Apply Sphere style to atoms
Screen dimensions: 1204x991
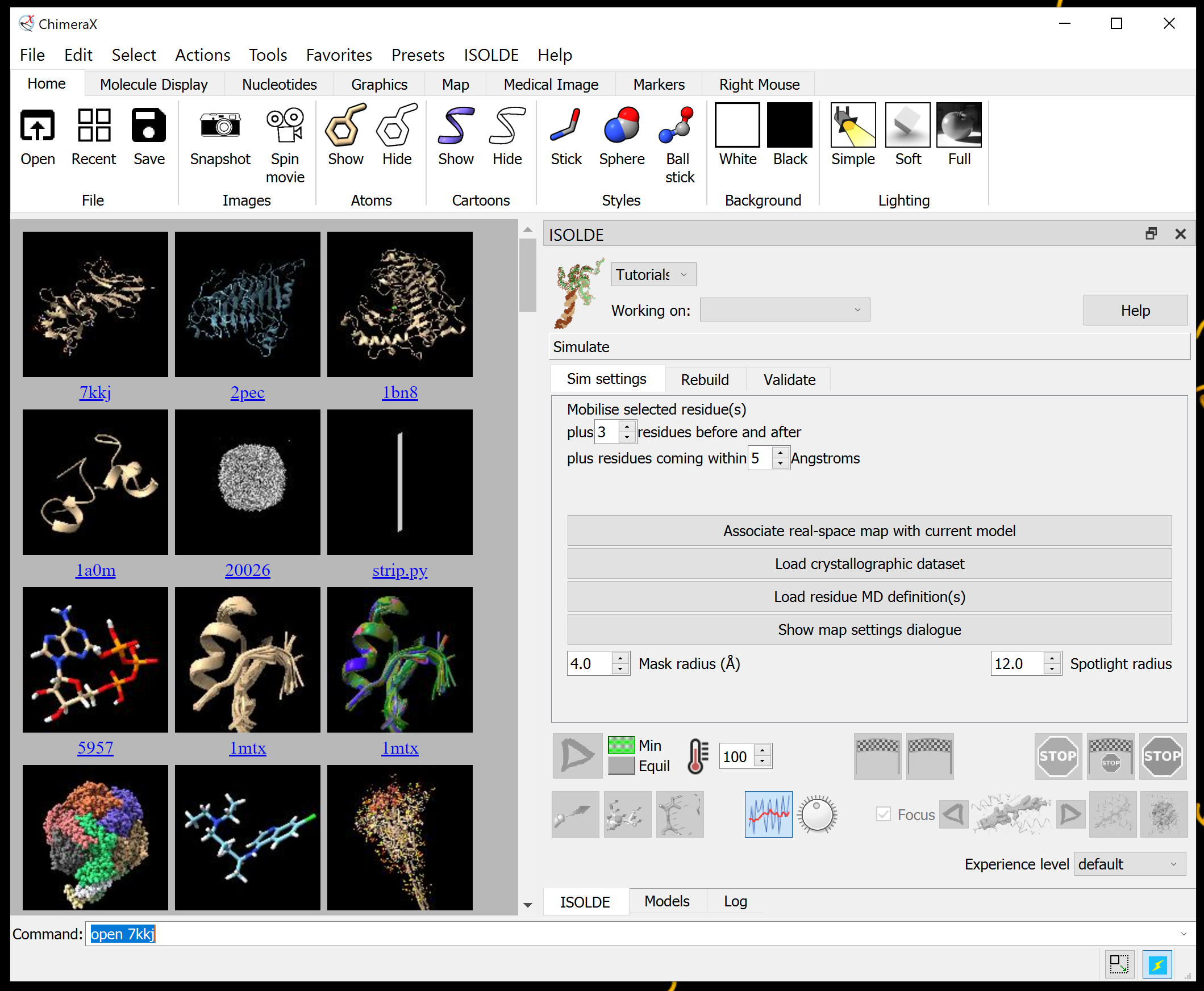point(622,125)
